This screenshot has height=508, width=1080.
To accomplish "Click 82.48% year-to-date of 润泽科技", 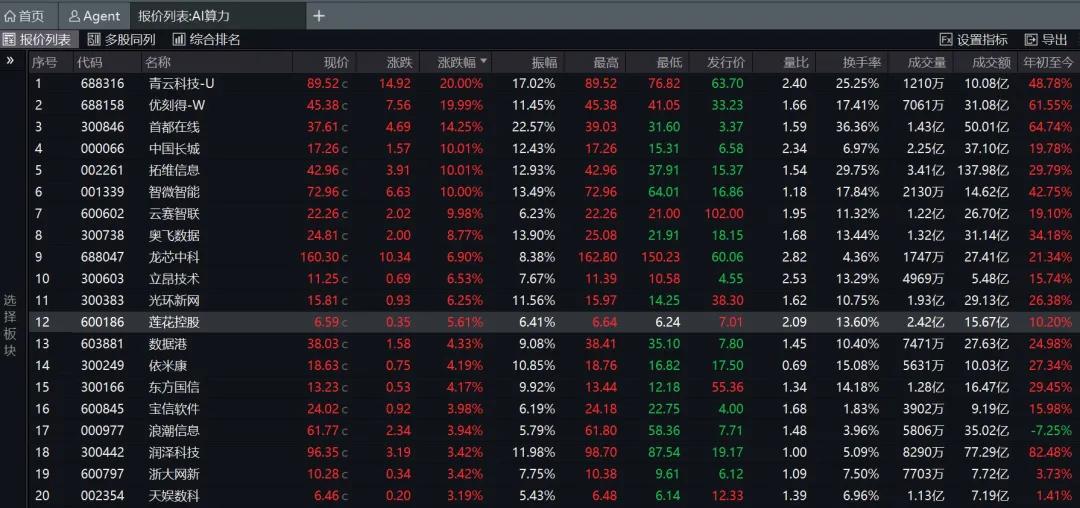I will (1050, 452).
